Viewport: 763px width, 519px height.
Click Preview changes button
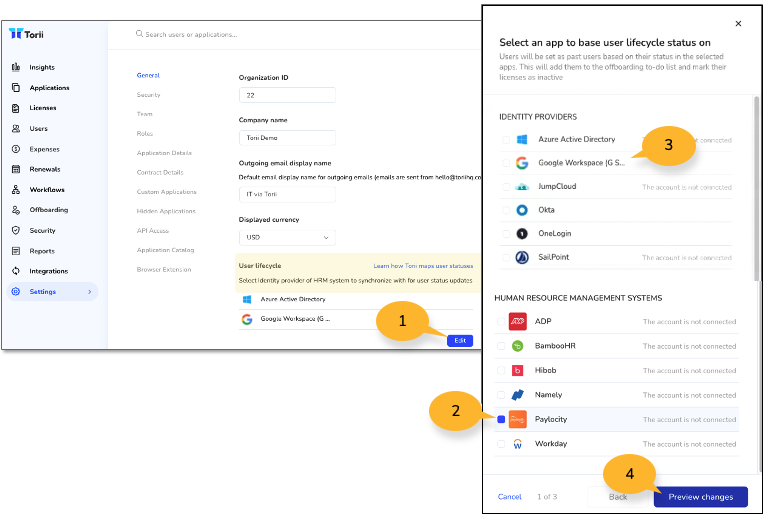coord(701,497)
